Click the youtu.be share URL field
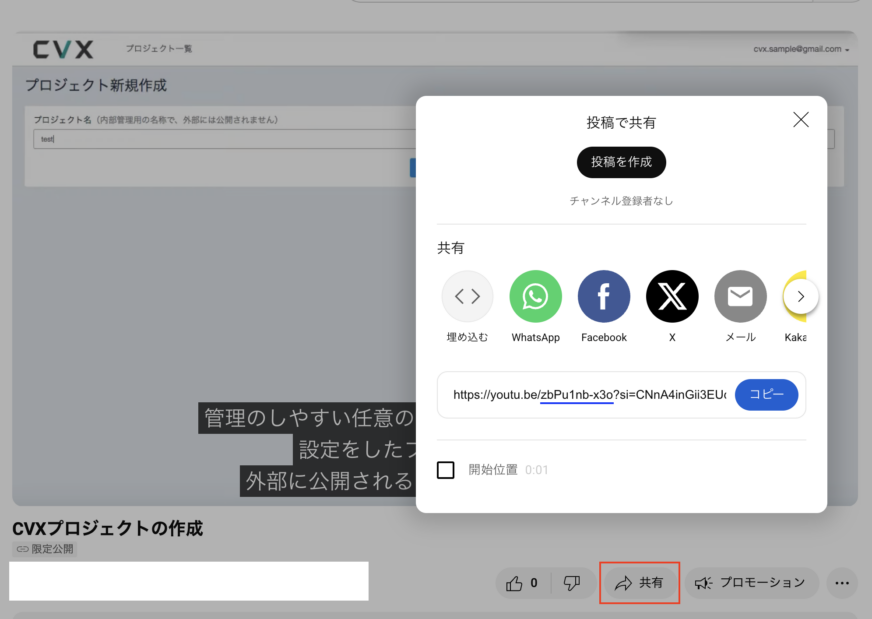Screen dimensions: 872x619 [588, 395]
